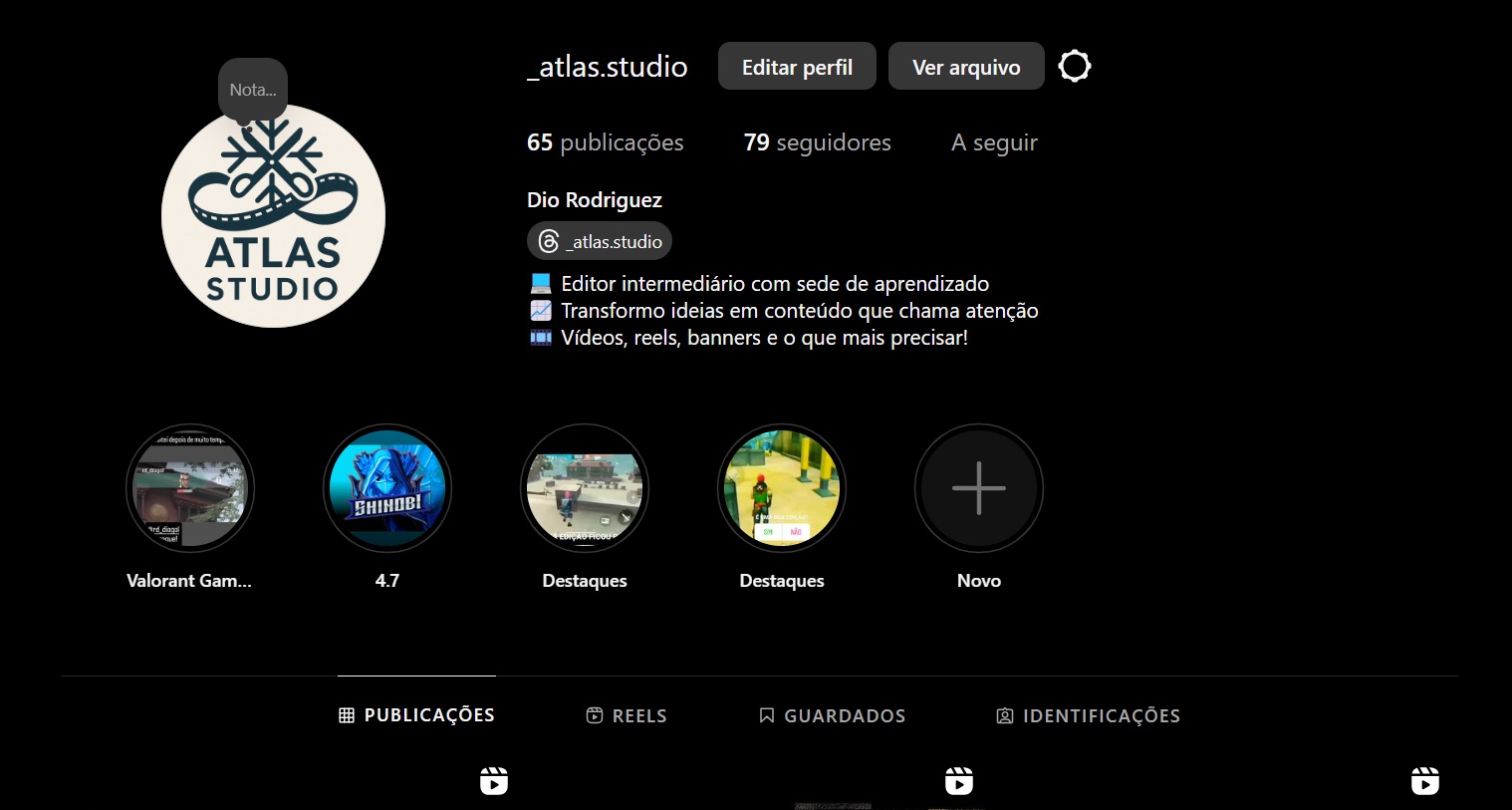The height and width of the screenshot is (810, 1512).
Task: Open middle post's reel icon
Action: point(959,781)
